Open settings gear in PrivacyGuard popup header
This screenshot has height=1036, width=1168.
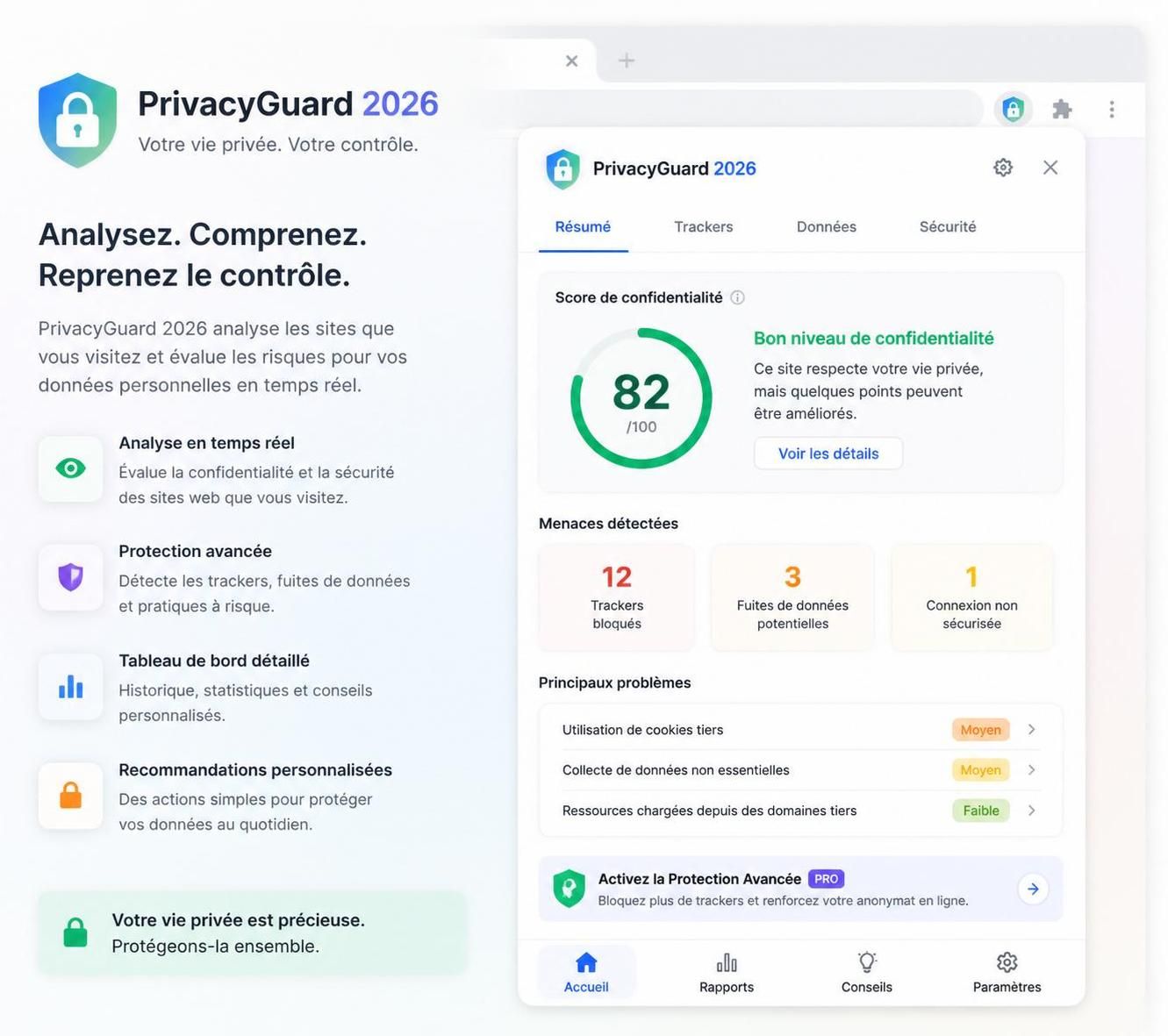[1003, 168]
